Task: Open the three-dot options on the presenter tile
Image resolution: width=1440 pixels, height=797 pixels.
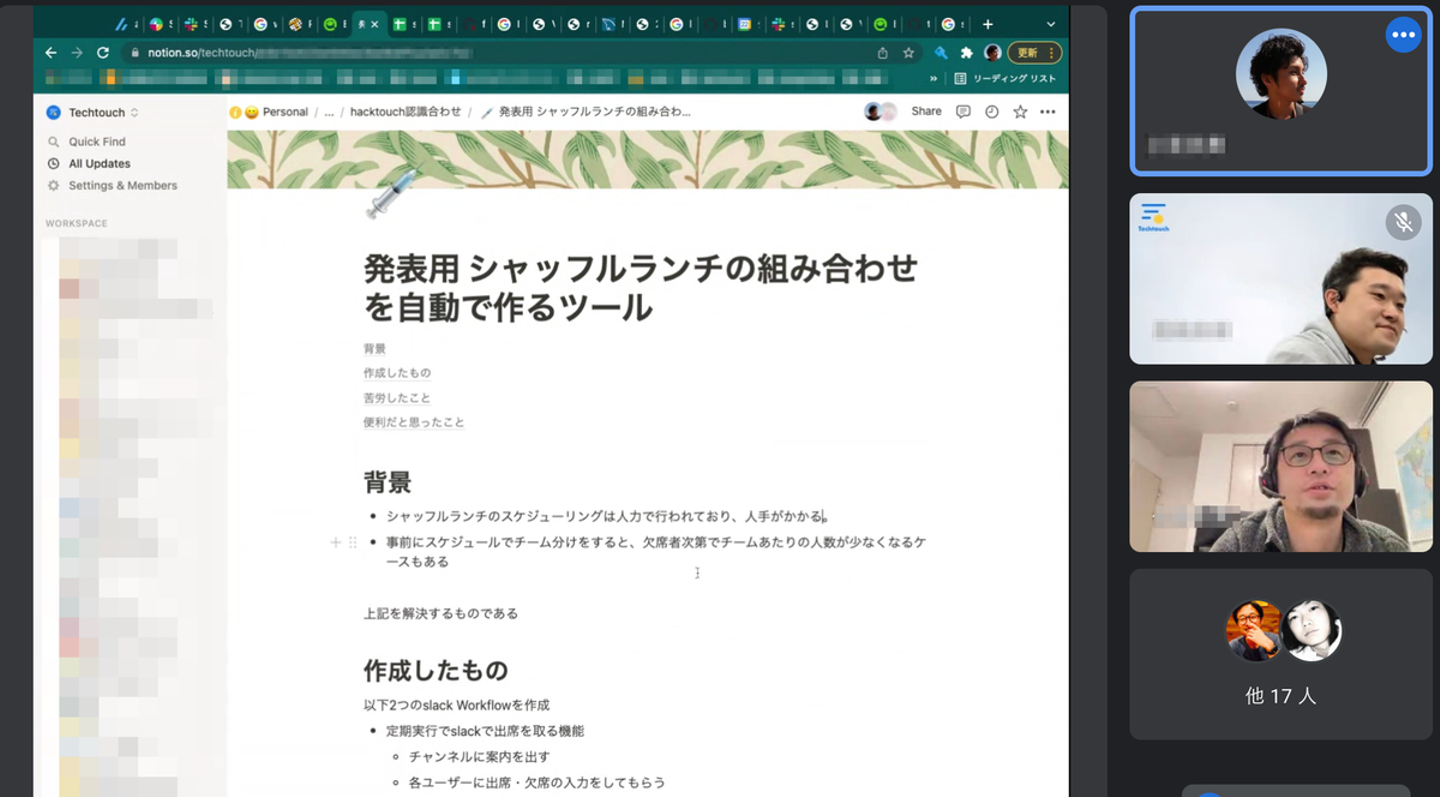Action: pos(1403,35)
